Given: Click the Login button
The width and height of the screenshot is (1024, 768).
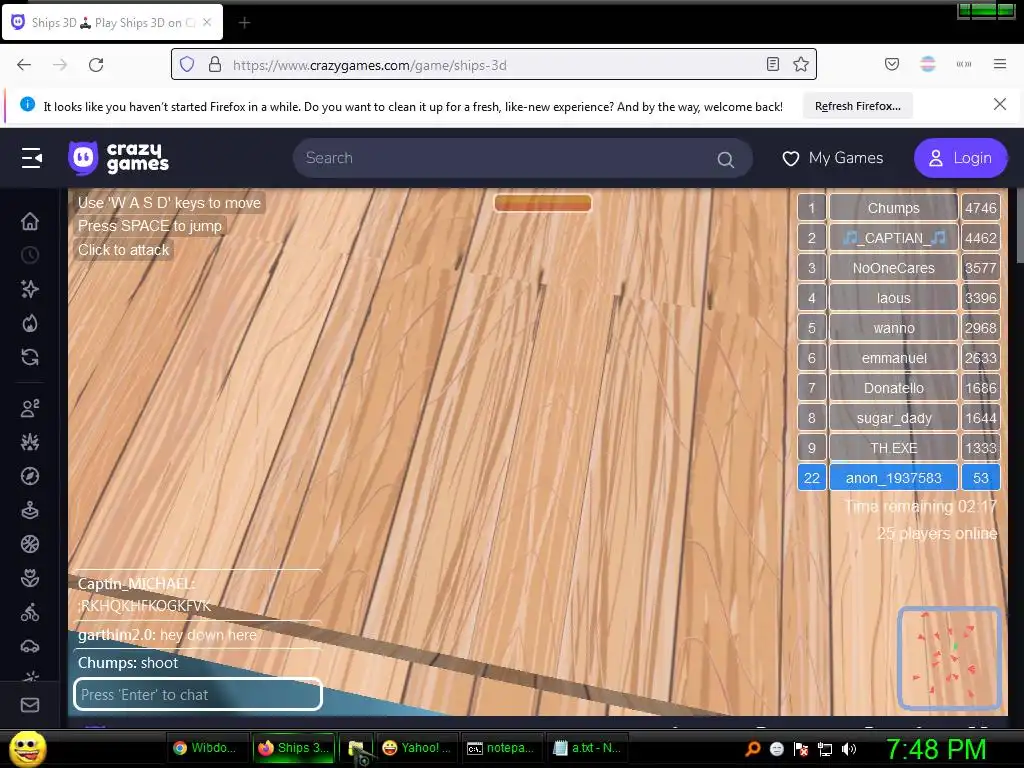Looking at the screenshot, I should pyautogui.click(x=961, y=158).
